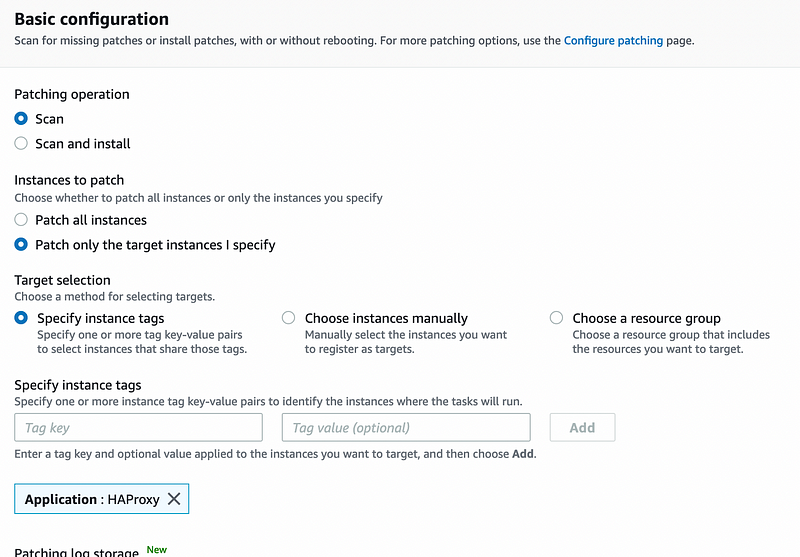Click the Patching operation section label
The height and width of the screenshot is (557, 800).
tap(72, 94)
